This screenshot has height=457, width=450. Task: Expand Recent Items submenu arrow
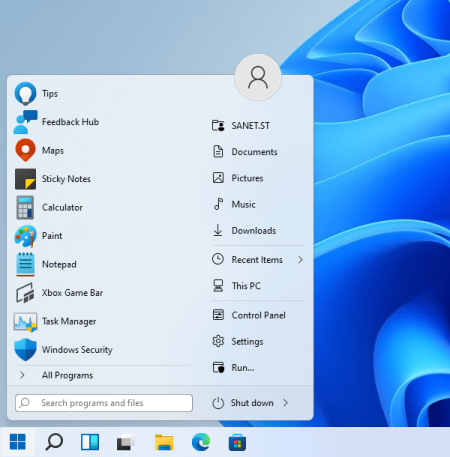pyautogui.click(x=300, y=259)
